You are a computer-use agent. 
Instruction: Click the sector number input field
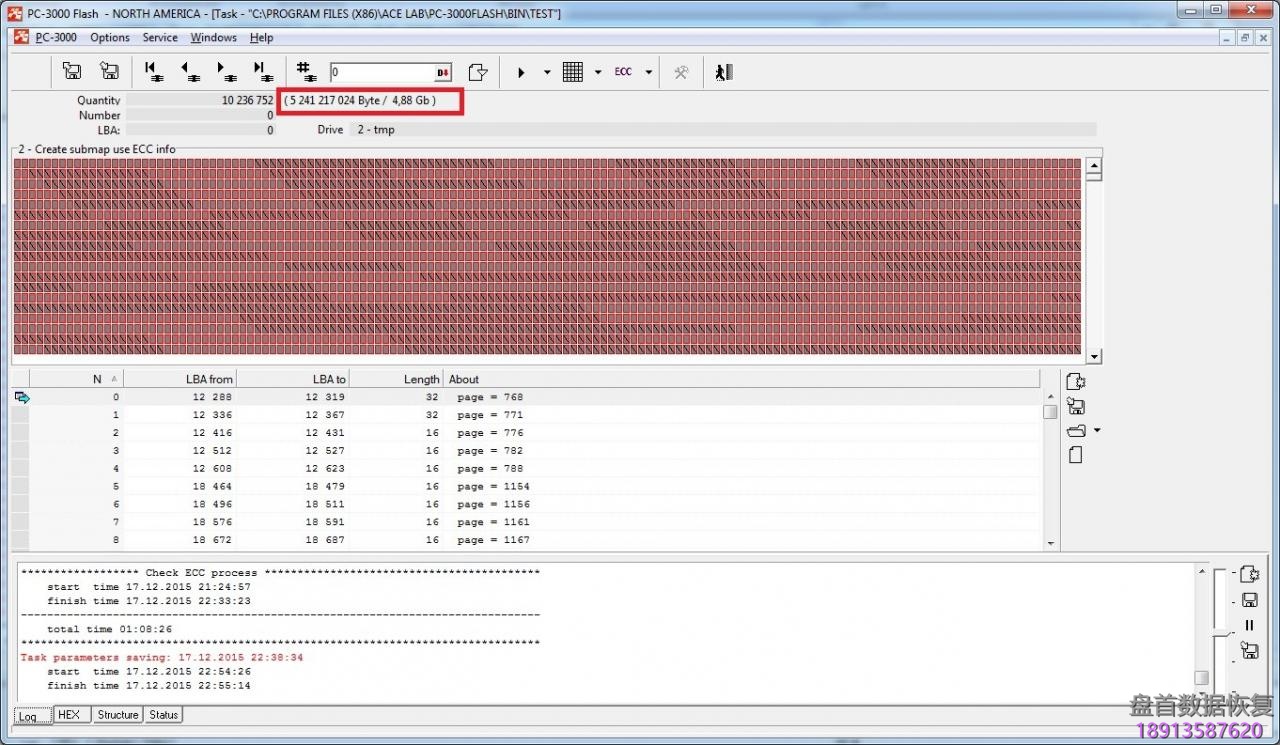[382, 72]
